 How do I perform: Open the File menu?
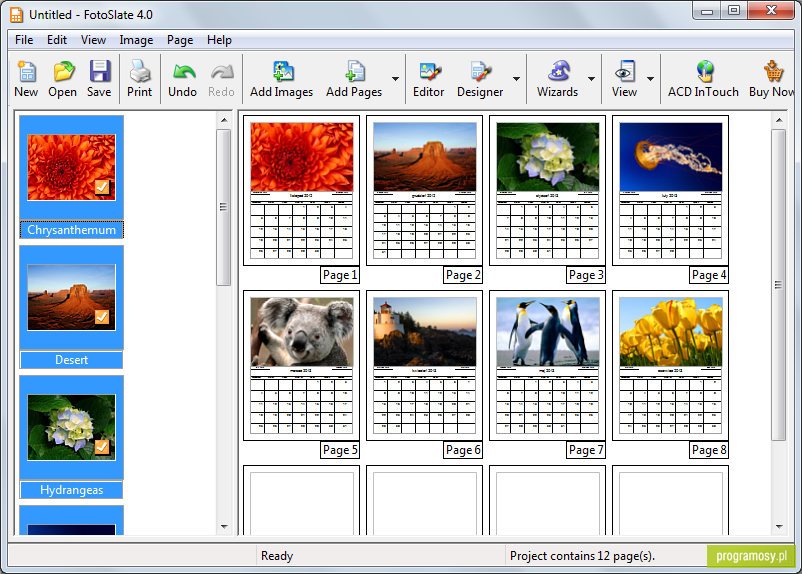tap(24, 40)
